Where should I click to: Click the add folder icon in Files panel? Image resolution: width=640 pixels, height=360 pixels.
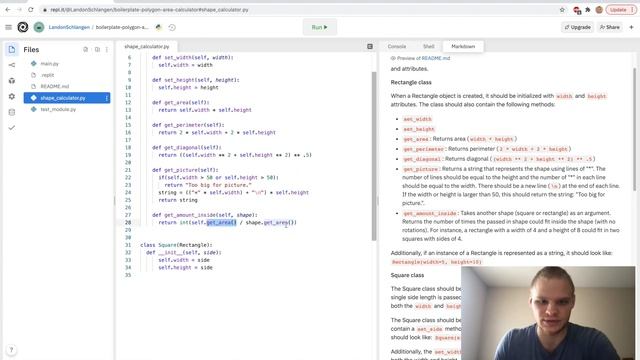97,49
